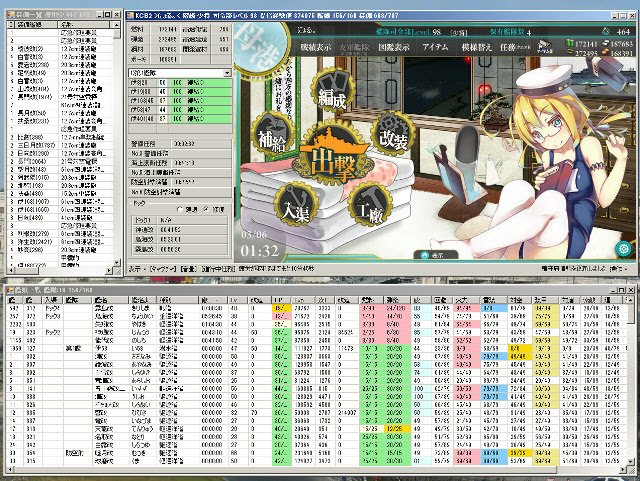
Task: Sort ship list by 燃料 column header
Action: 371,300
